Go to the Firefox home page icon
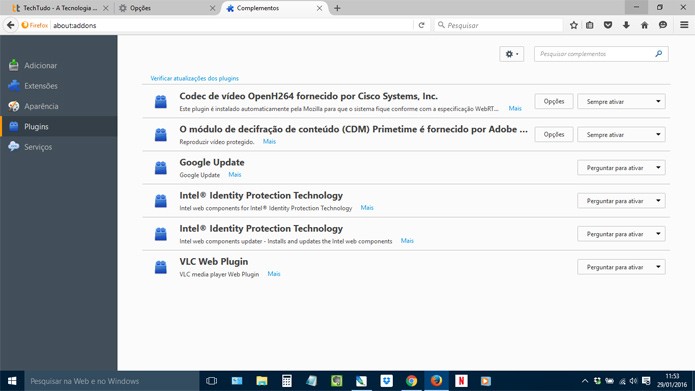Image resolution: width=695 pixels, height=391 pixels. (x=644, y=25)
